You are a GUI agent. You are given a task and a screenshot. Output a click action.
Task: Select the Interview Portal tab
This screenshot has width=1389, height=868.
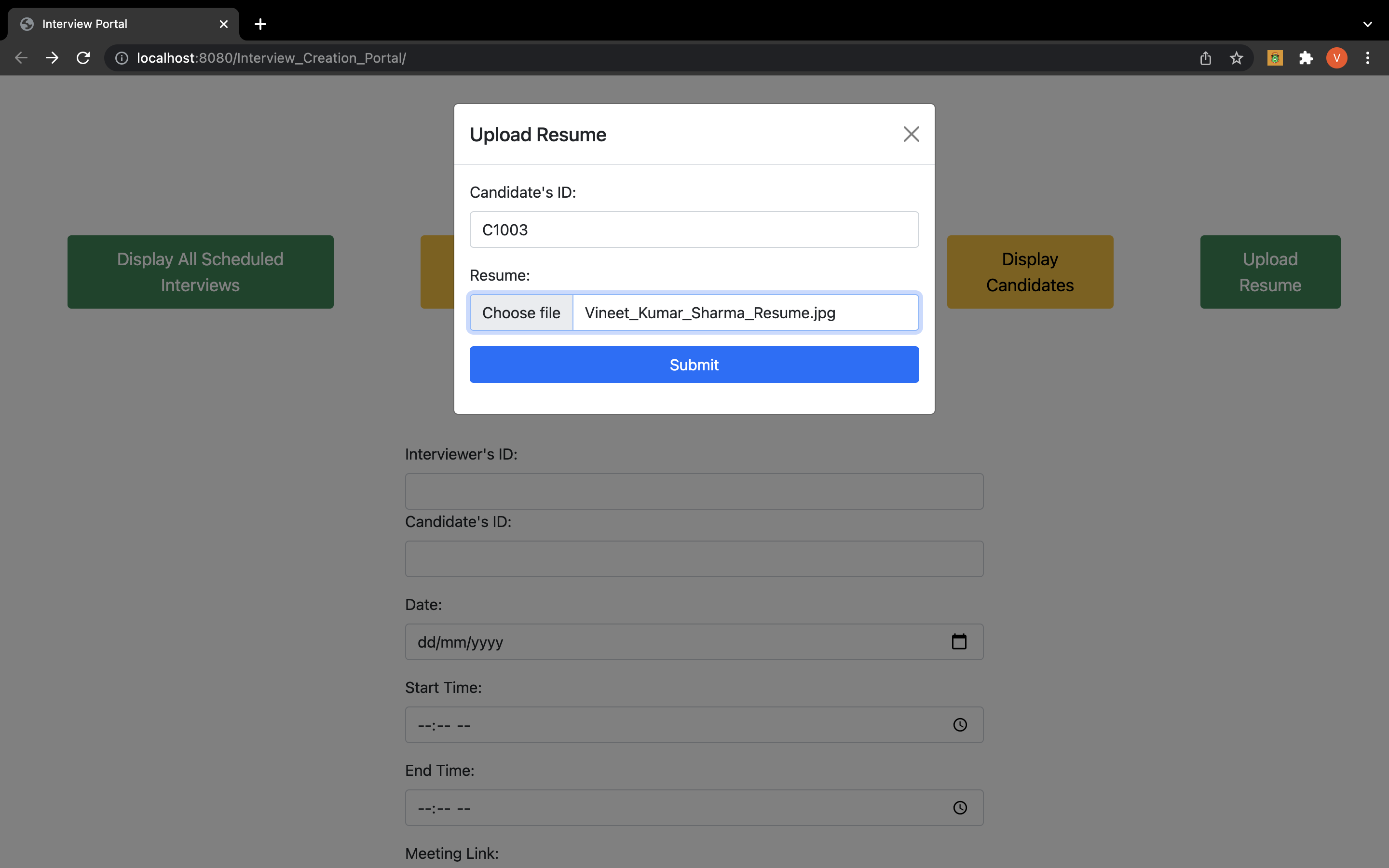115,24
